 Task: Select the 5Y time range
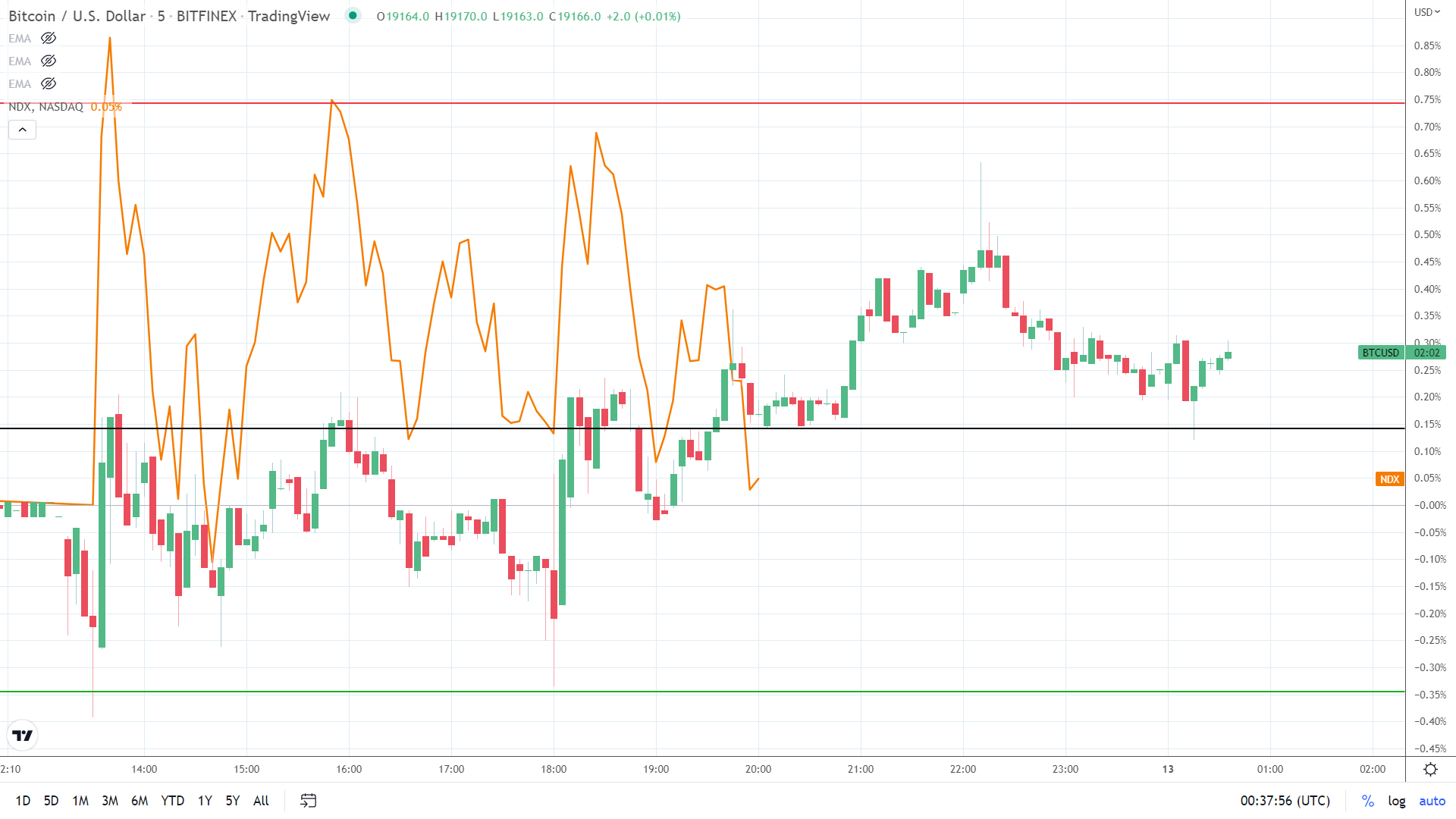[x=233, y=801]
